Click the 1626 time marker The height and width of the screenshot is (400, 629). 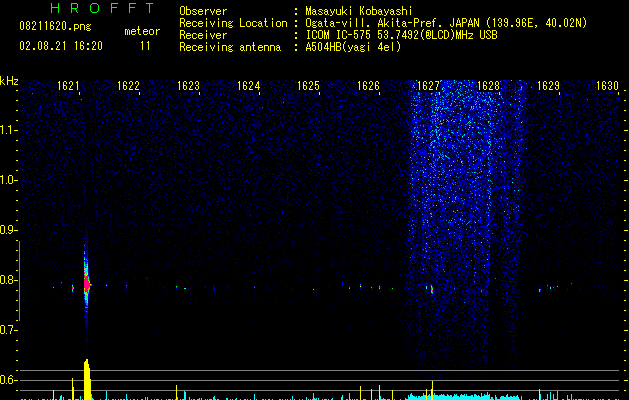[368, 86]
